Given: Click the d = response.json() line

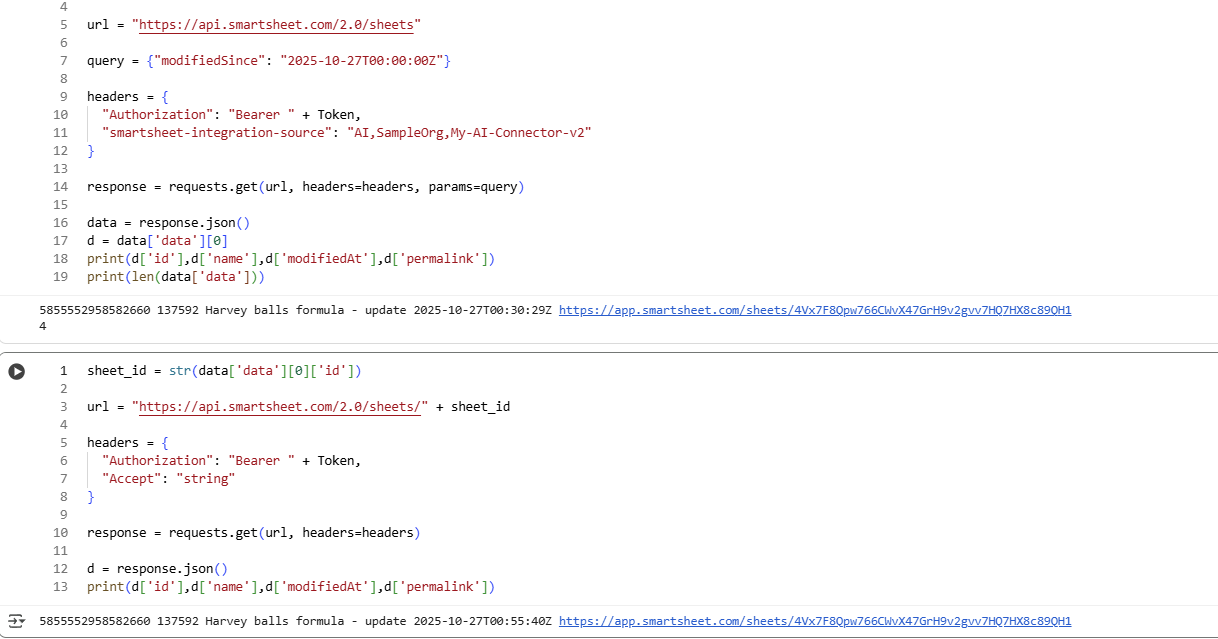Looking at the screenshot, I should pos(157,569).
